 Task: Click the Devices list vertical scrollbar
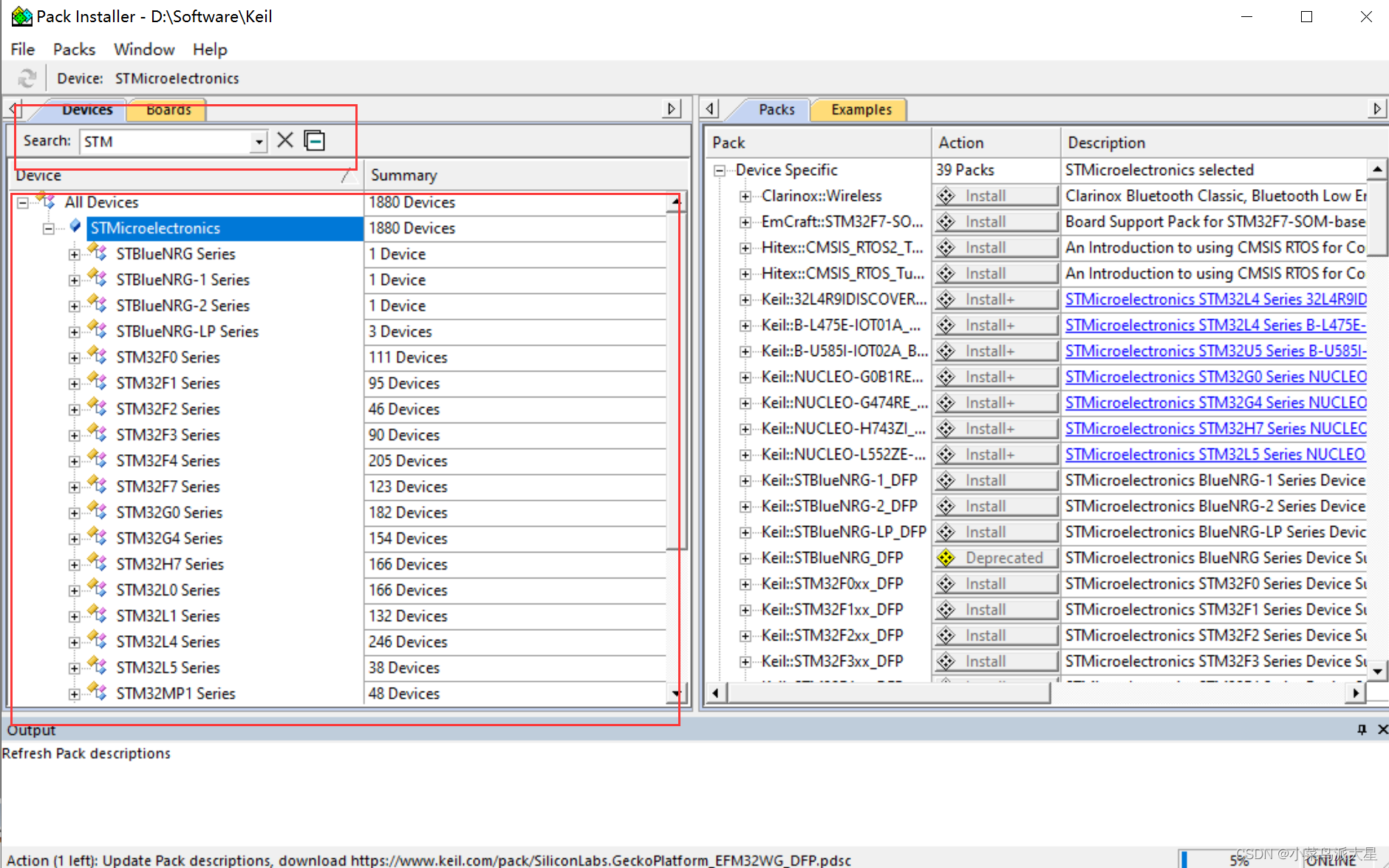[676, 380]
